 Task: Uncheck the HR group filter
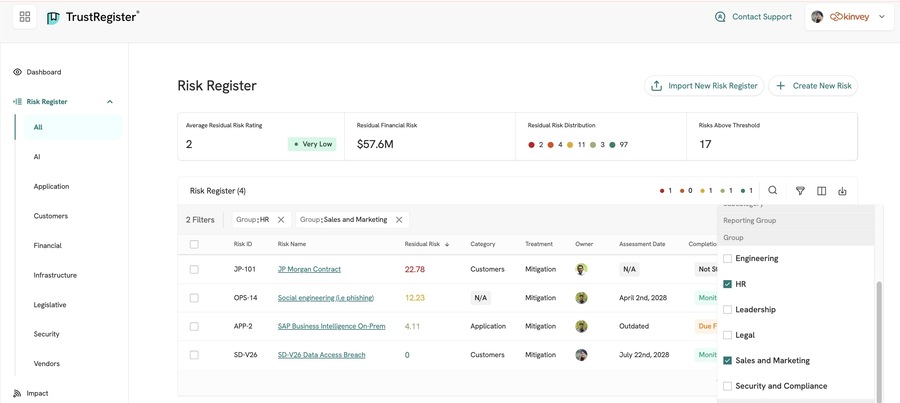point(727,284)
